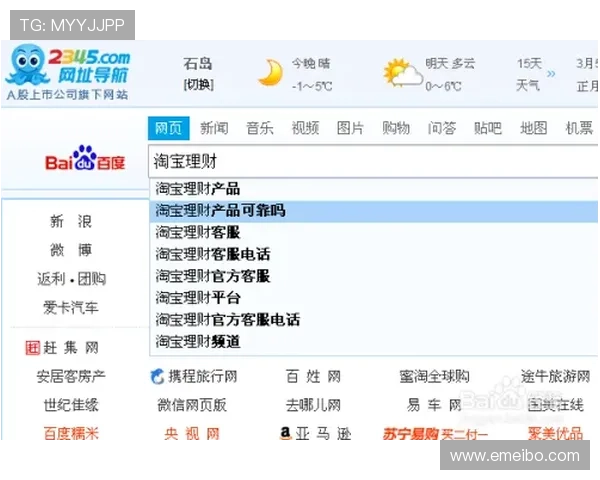Open the 世纪佳缘 link

click(71, 405)
